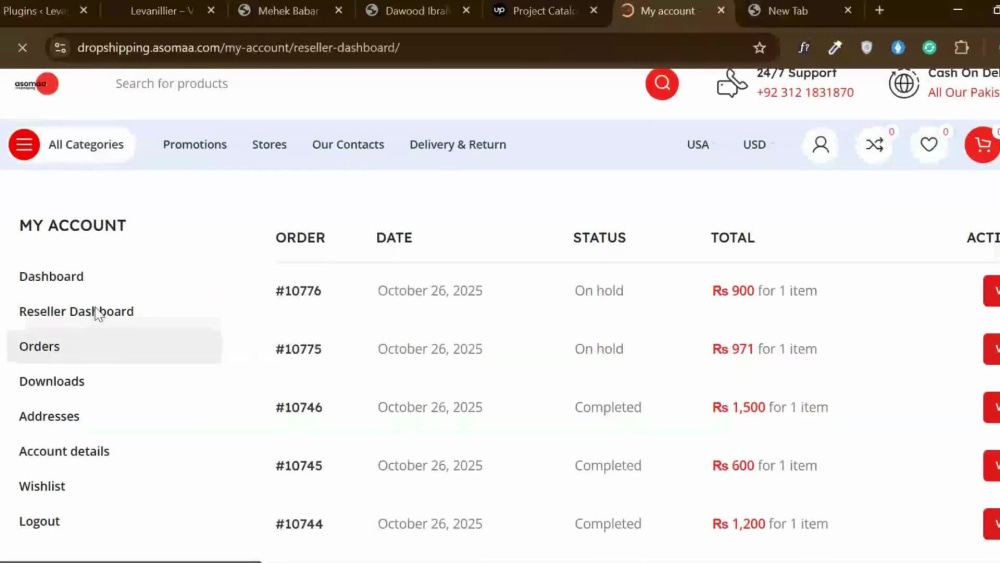Image resolution: width=1000 pixels, height=563 pixels.
Task: Open Orders in account sidebar
Action: 40,347
